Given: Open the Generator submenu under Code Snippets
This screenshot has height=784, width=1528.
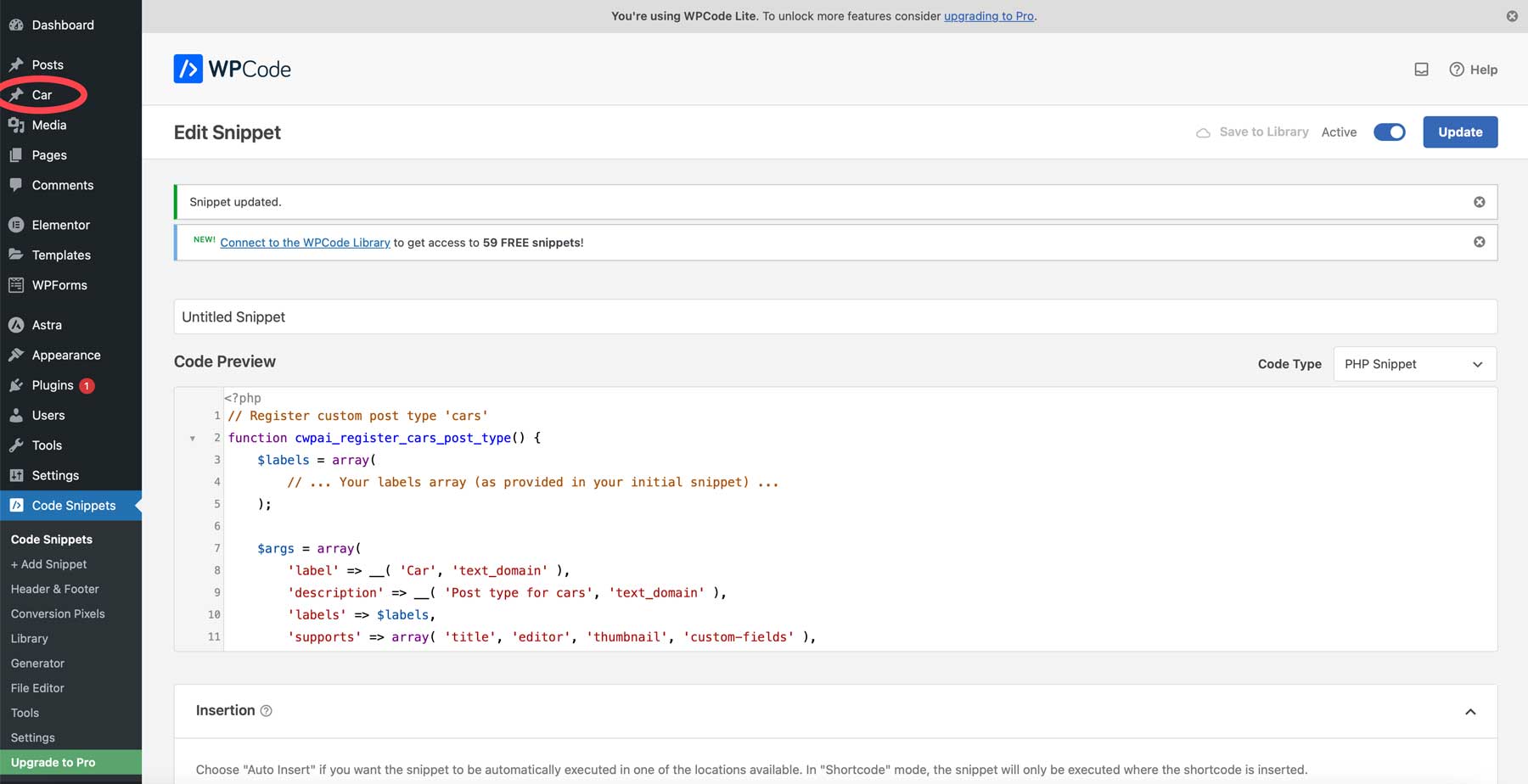Looking at the screenshot, I should (37, 663).
